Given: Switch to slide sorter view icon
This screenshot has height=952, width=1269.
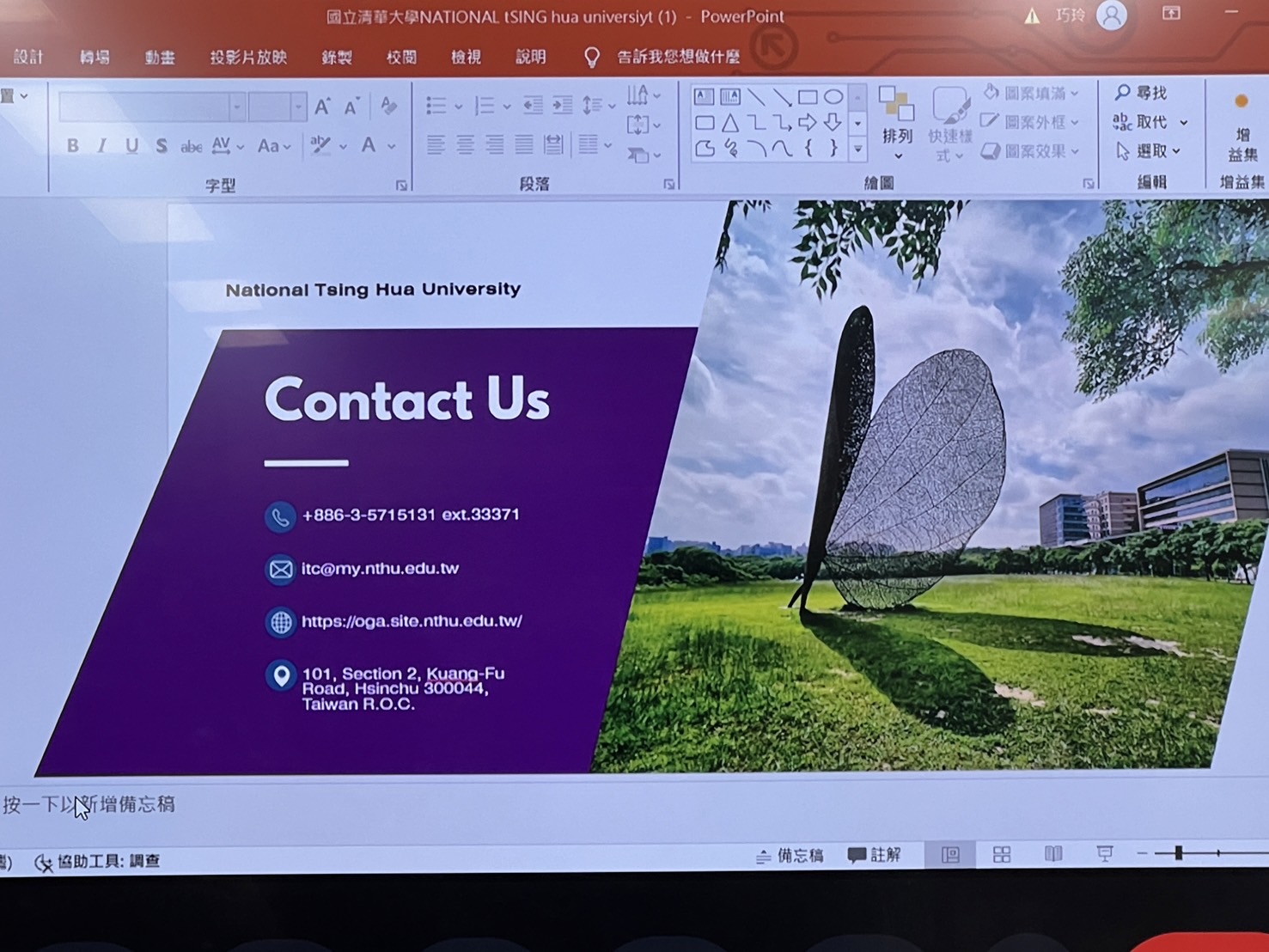Looking at the screenshot, I should 1002,854.
